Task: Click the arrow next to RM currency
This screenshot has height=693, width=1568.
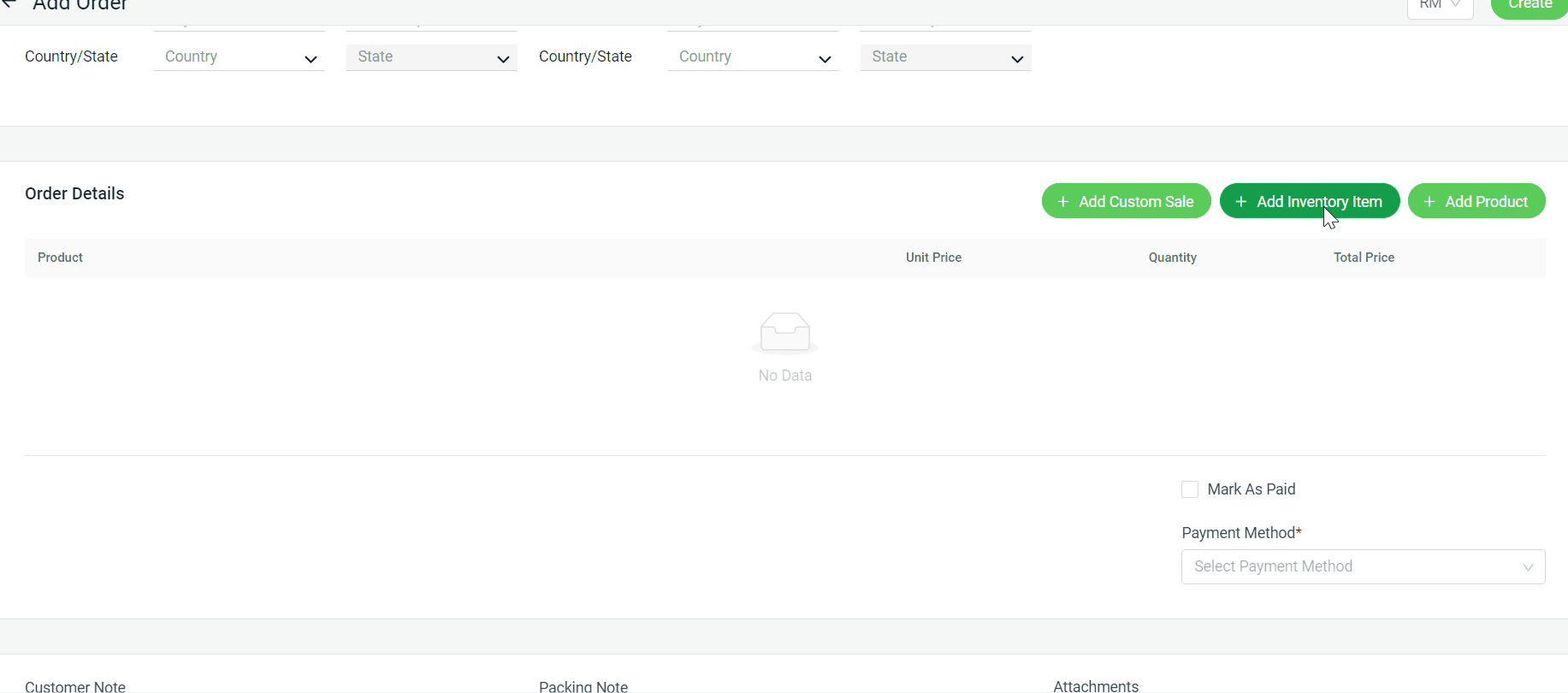Action: click(1456, 5)
